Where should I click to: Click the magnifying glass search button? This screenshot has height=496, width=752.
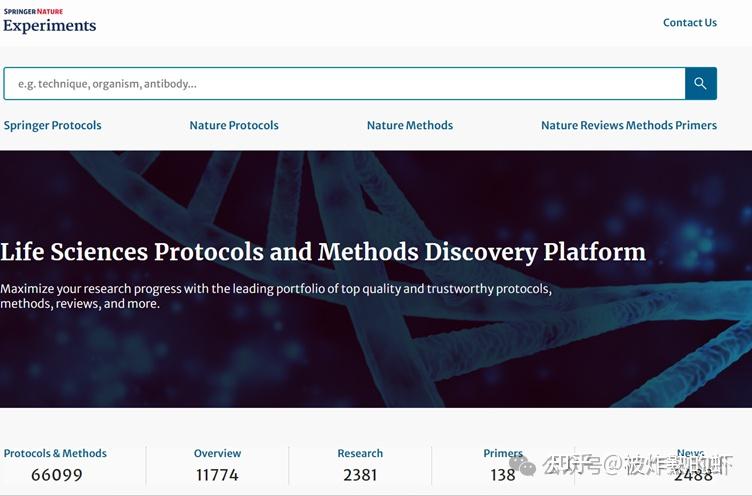700,84
